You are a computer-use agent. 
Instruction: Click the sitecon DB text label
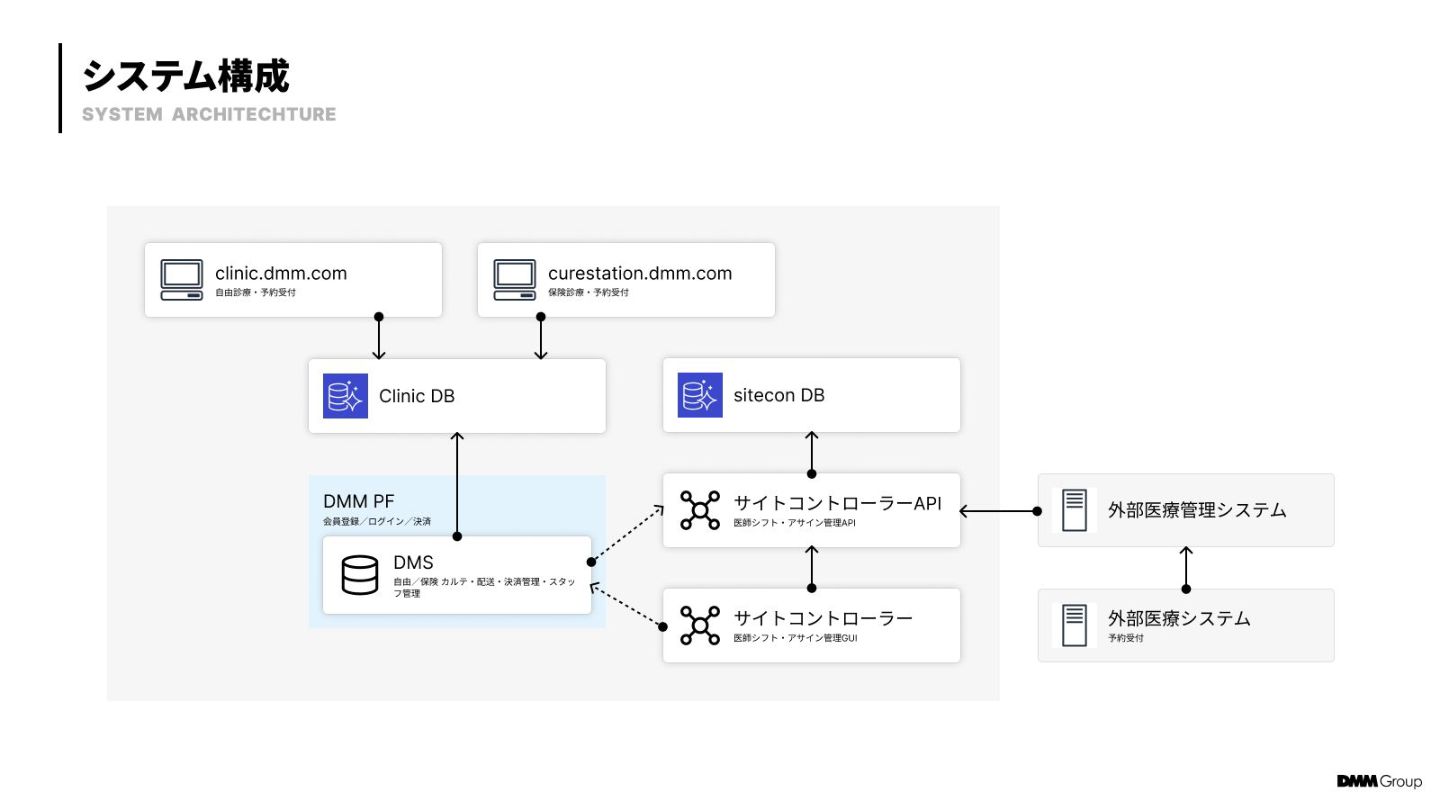click(779, 395)
